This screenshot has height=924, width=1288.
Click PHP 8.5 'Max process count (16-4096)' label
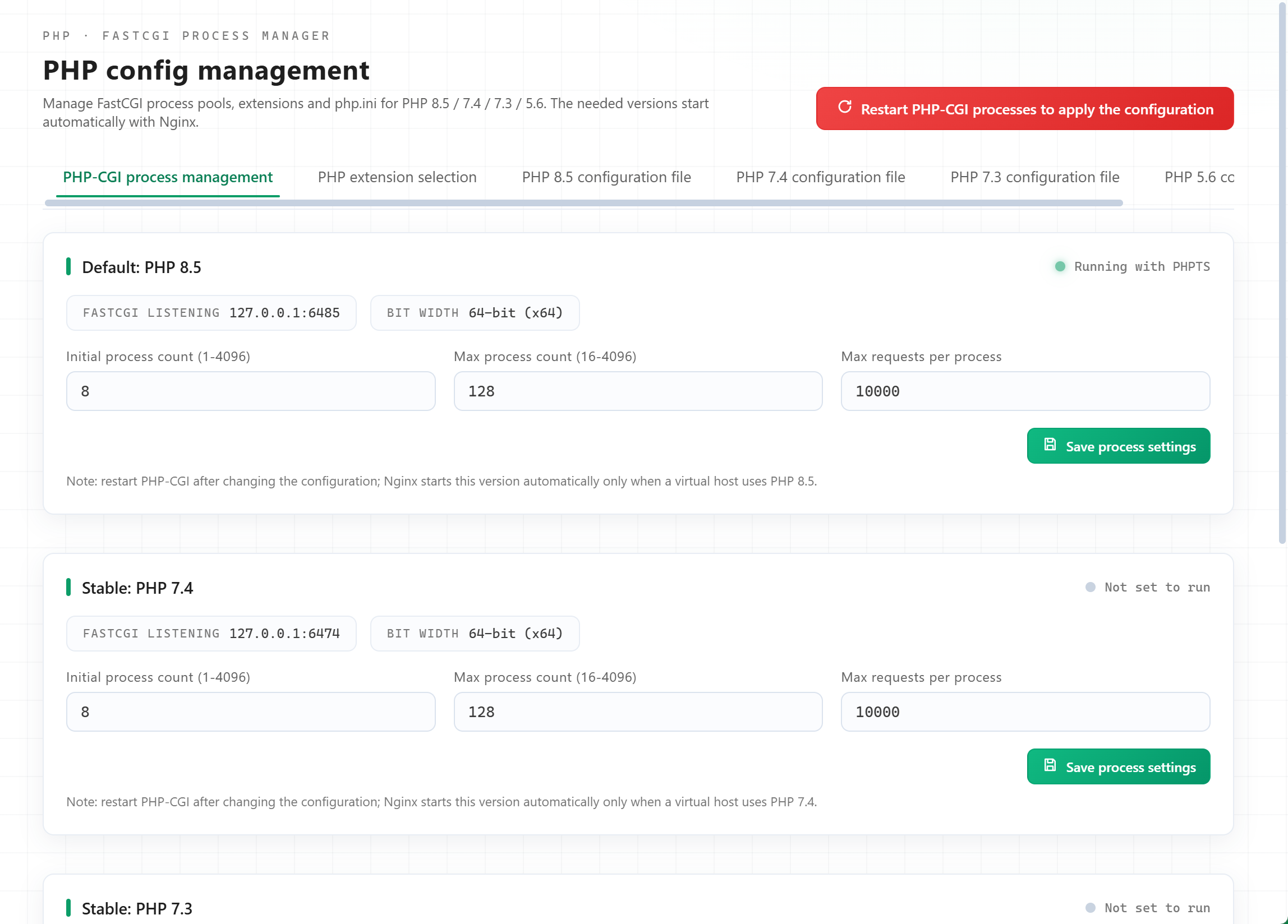pos(545,357)
